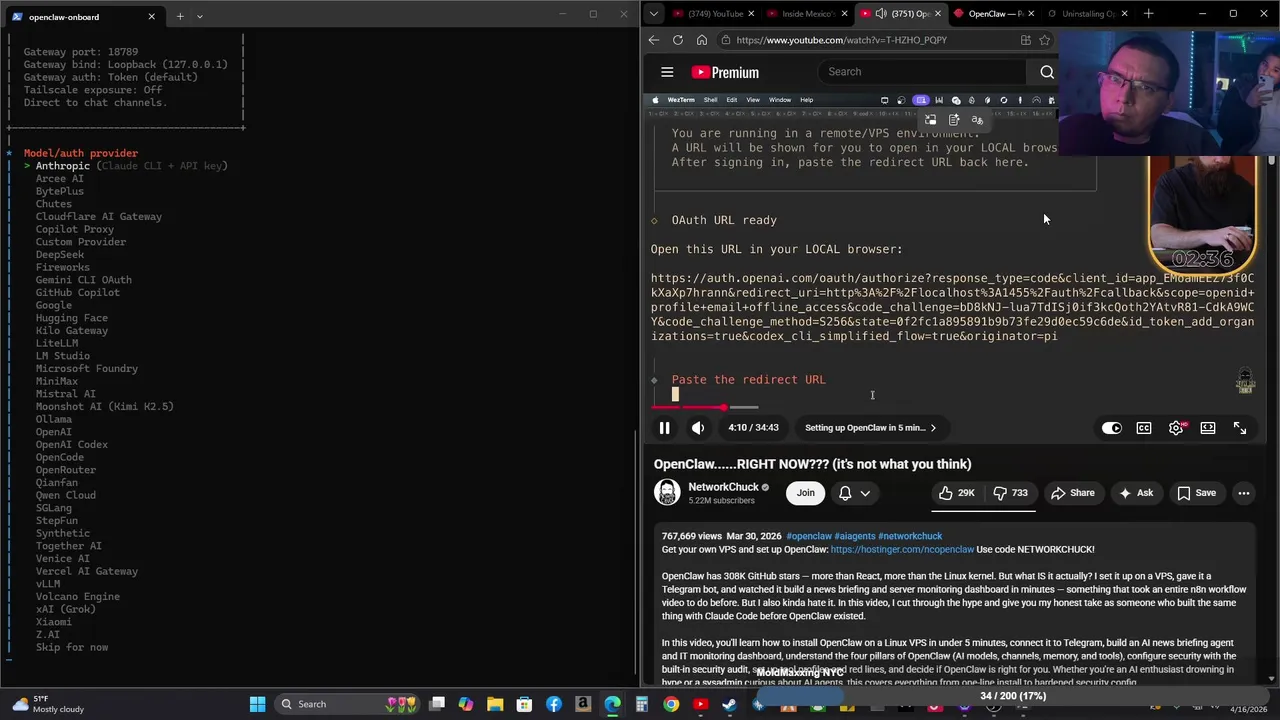Open NetworkChuck channel avatar
The height and width of the screenshot is (720, 1280).
pyautogui.click(x=667, y=493)
